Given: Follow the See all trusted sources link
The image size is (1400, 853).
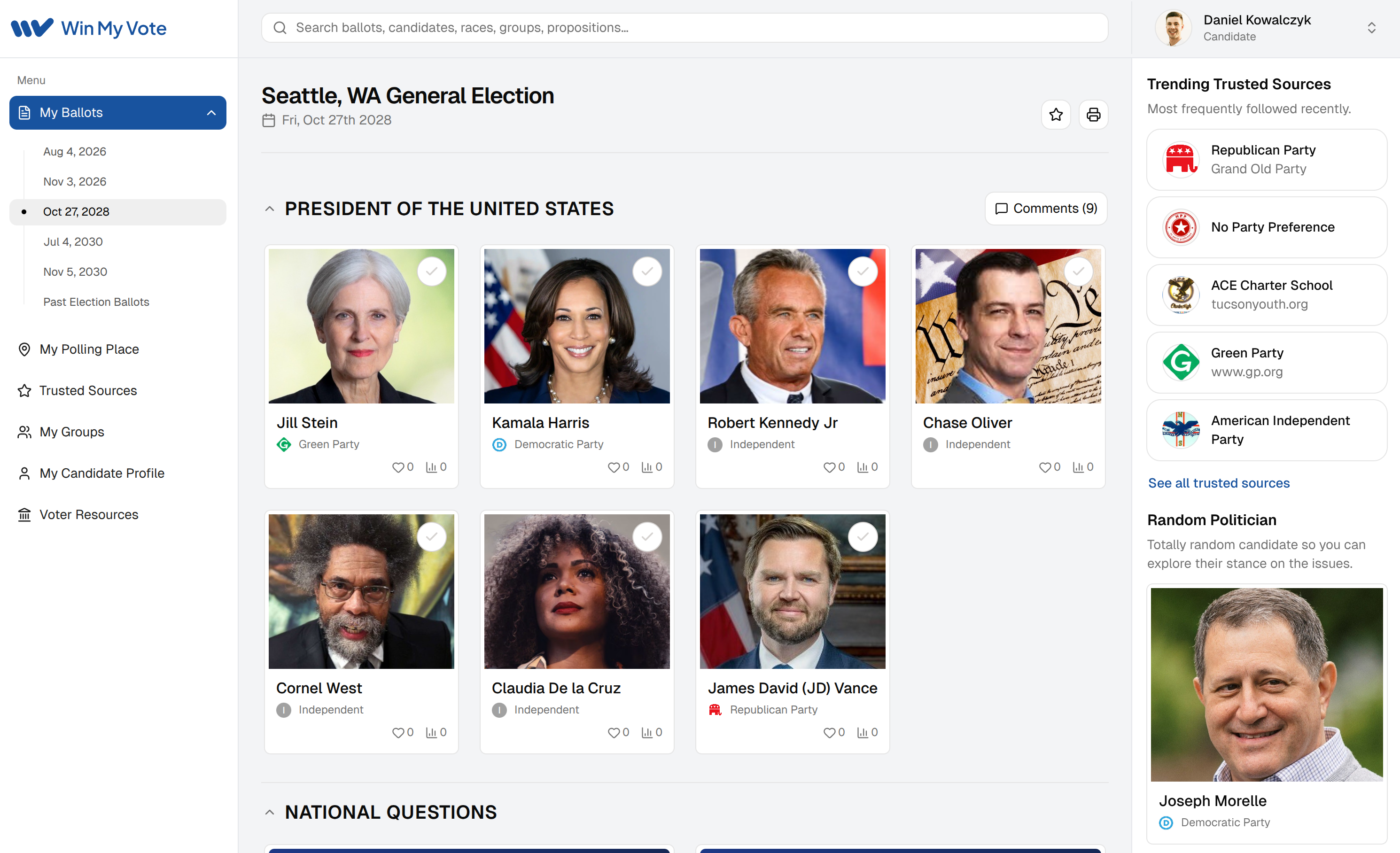Looking at the screenshot, I should coord(1218,483).
